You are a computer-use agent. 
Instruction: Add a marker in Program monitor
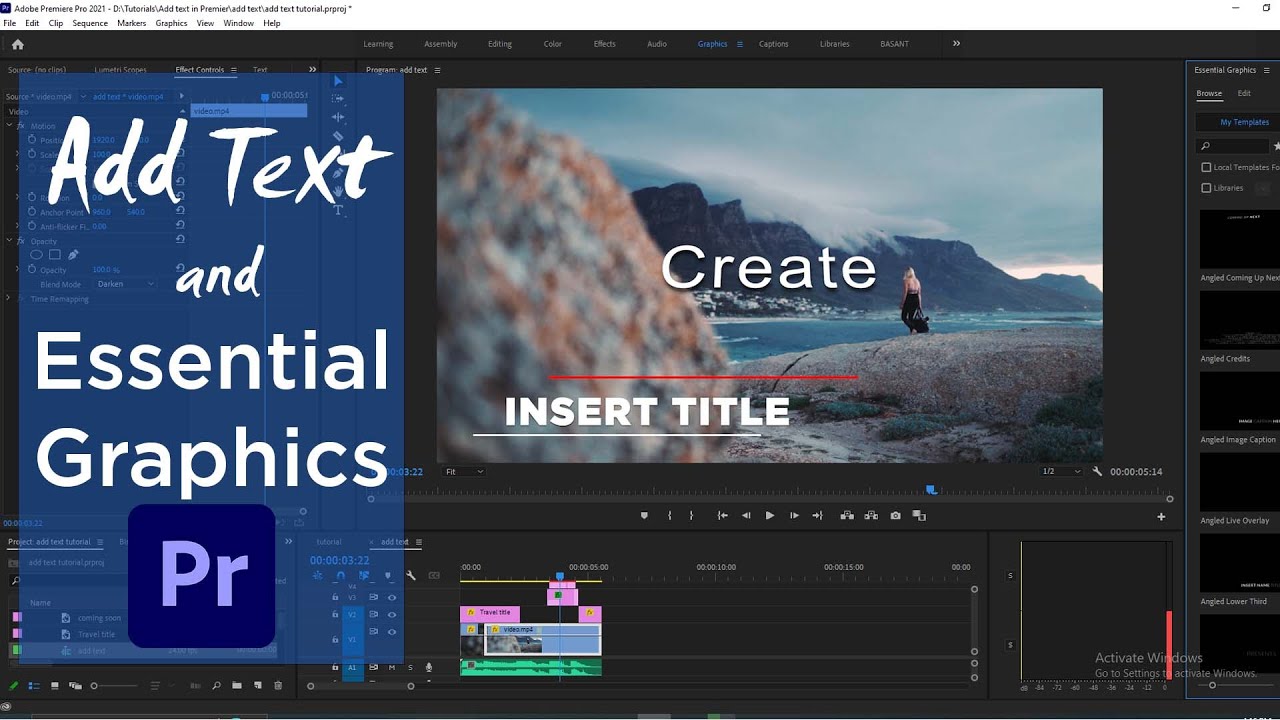(x=644, y=516)
